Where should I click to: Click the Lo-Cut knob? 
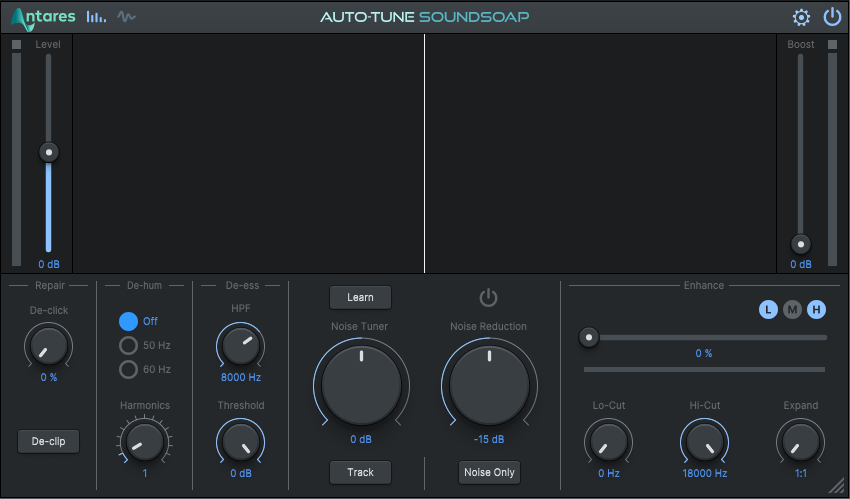[608, 442]
